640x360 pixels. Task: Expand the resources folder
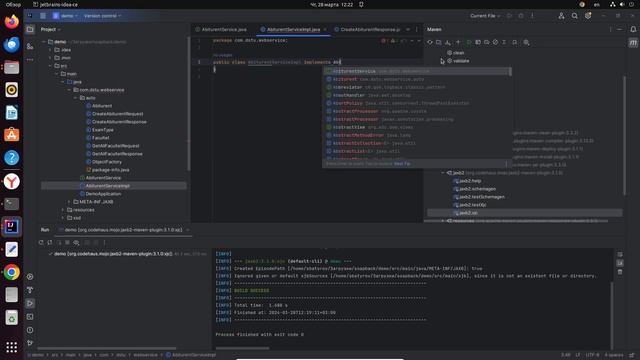click(62, 210)
